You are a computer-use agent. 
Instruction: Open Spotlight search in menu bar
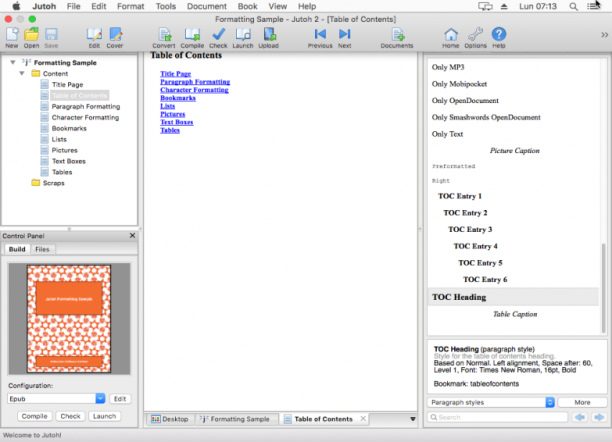pos(573,6)
